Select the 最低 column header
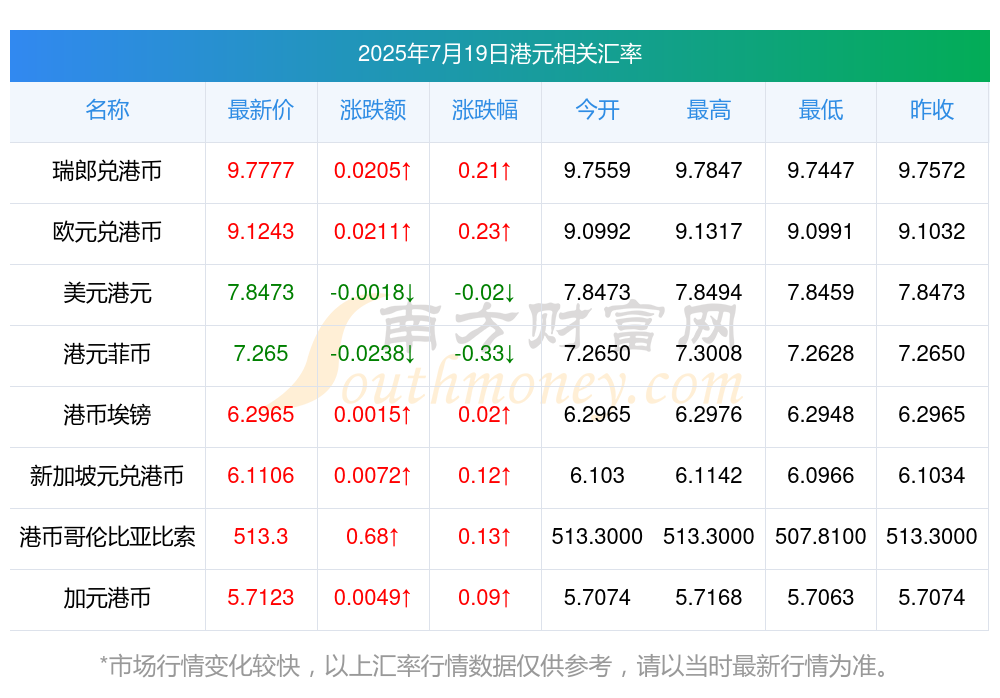 click(x=820, y=110)
